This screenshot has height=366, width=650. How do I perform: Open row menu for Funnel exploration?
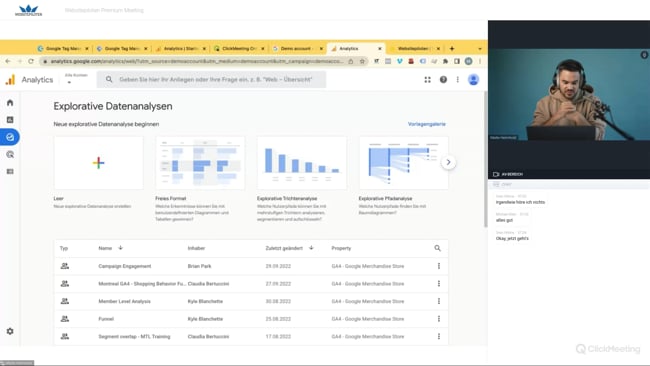pos(439,319)
